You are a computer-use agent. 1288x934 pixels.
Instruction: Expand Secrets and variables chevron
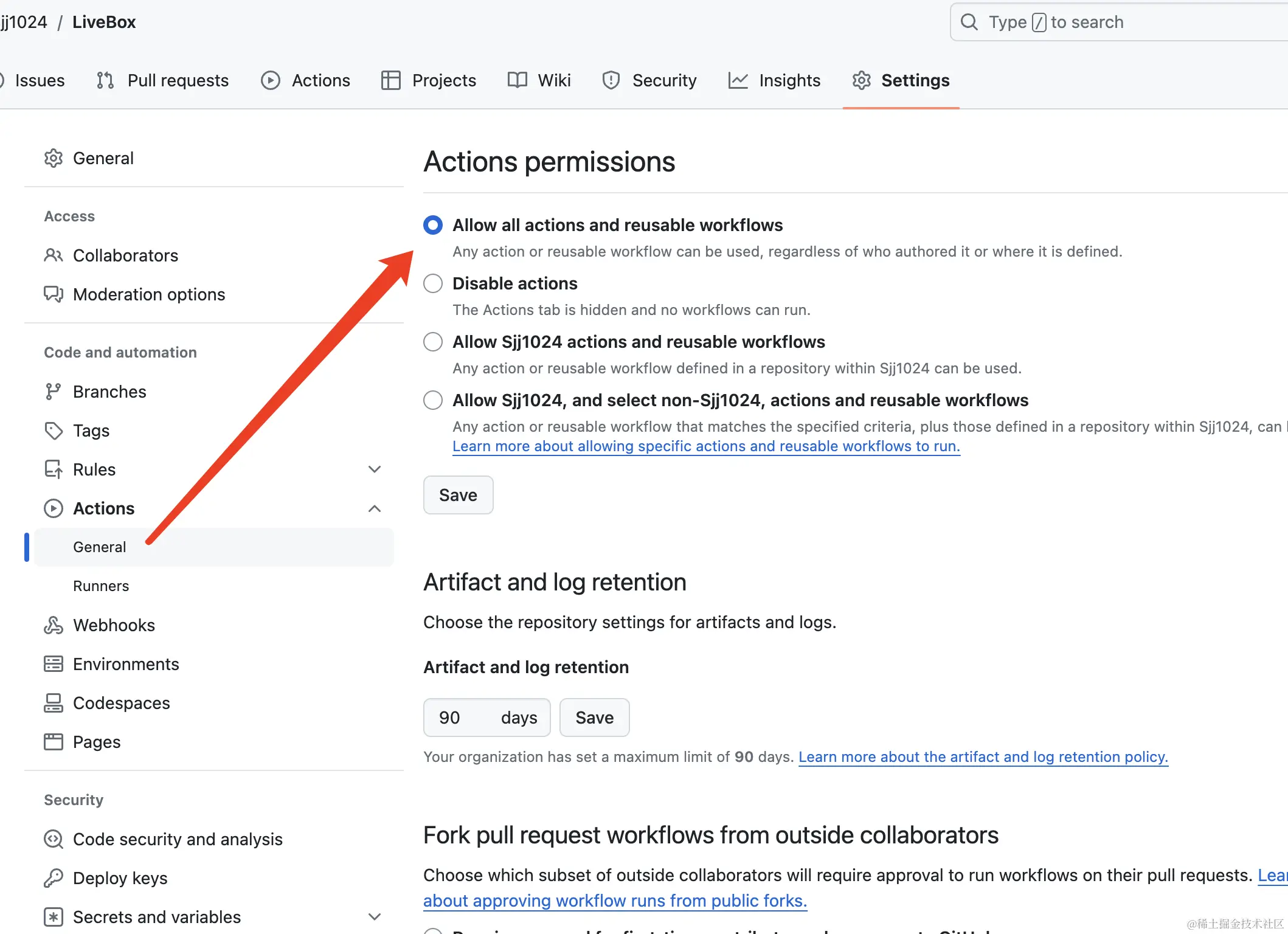[x=375, y=917]
